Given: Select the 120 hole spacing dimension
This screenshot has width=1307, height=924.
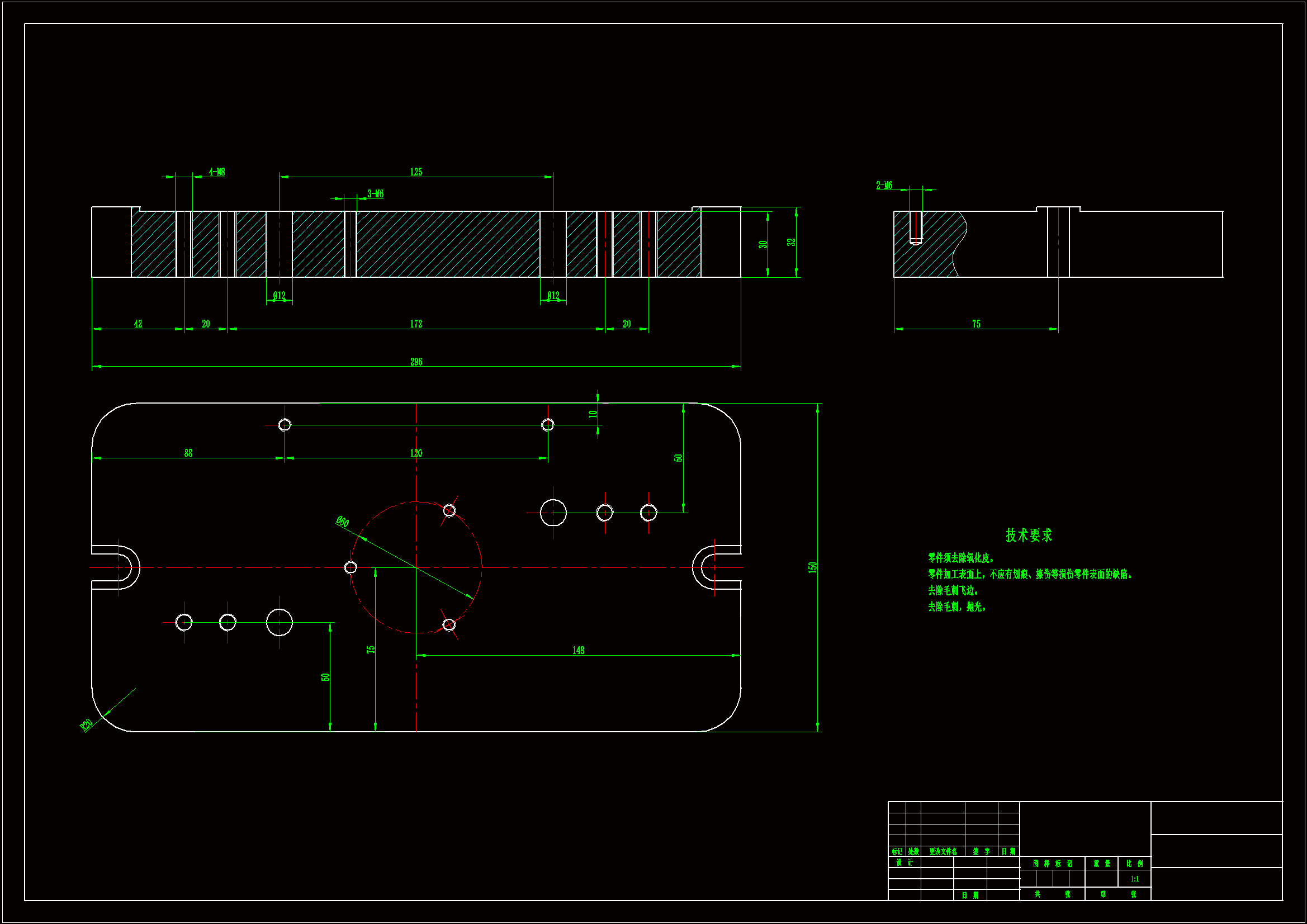Looking at the screenshot, I should [416, 454].
